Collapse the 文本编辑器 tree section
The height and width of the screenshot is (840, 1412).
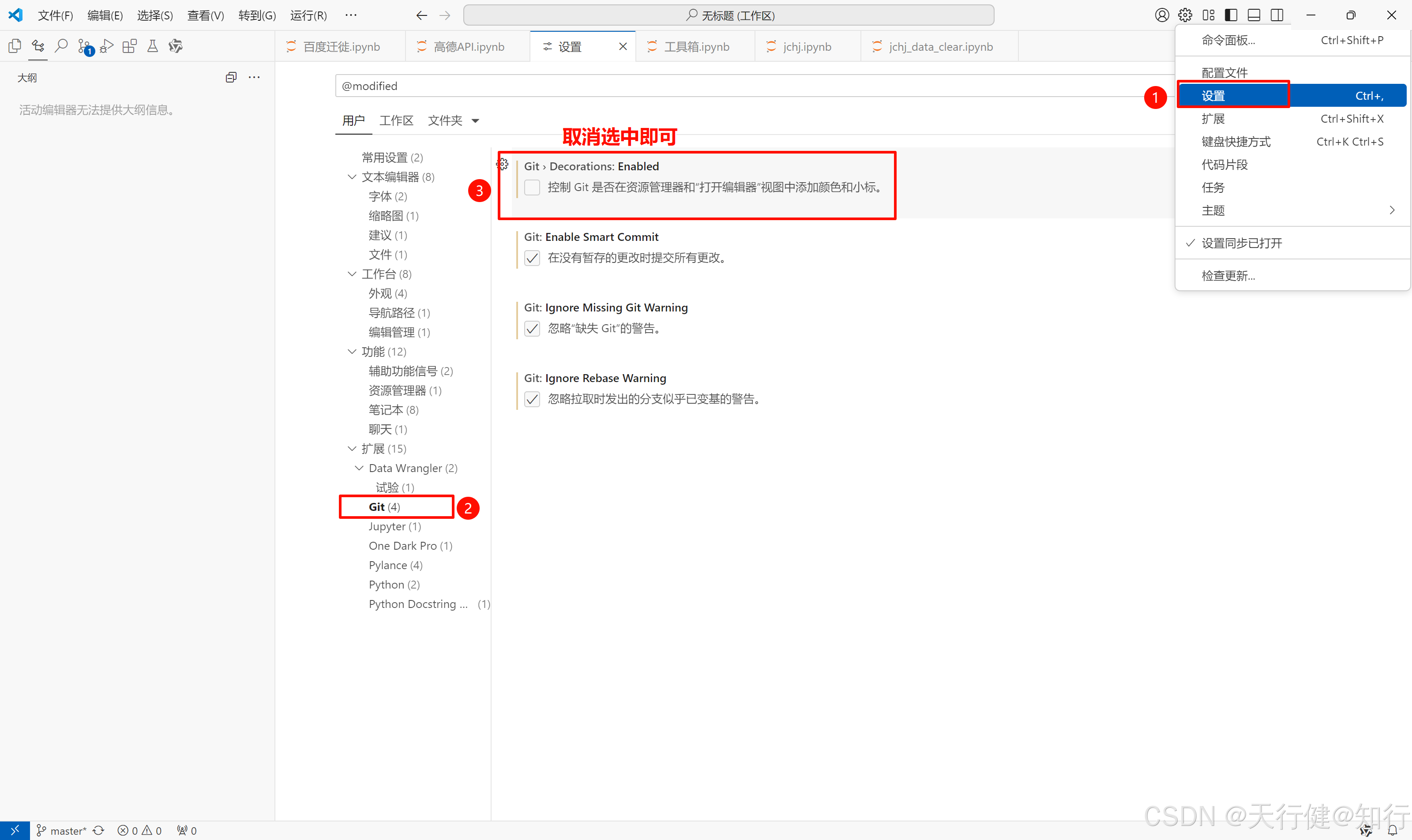(352, 177)
